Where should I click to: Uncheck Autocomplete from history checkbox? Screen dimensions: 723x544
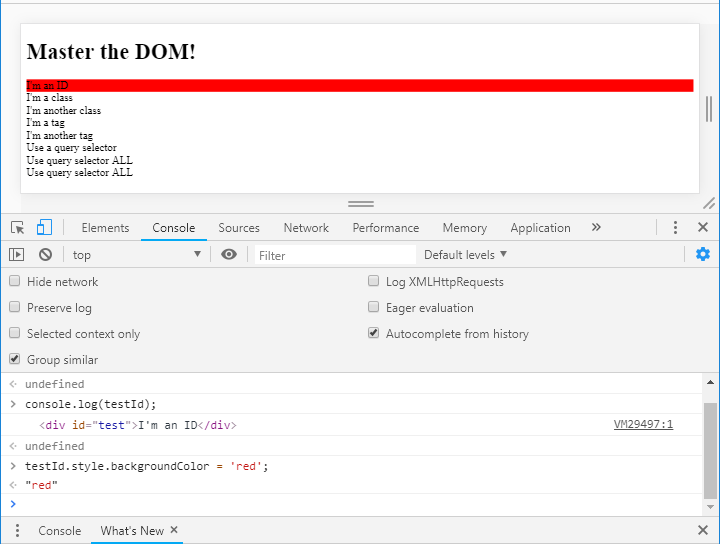(x=373, y=333)
